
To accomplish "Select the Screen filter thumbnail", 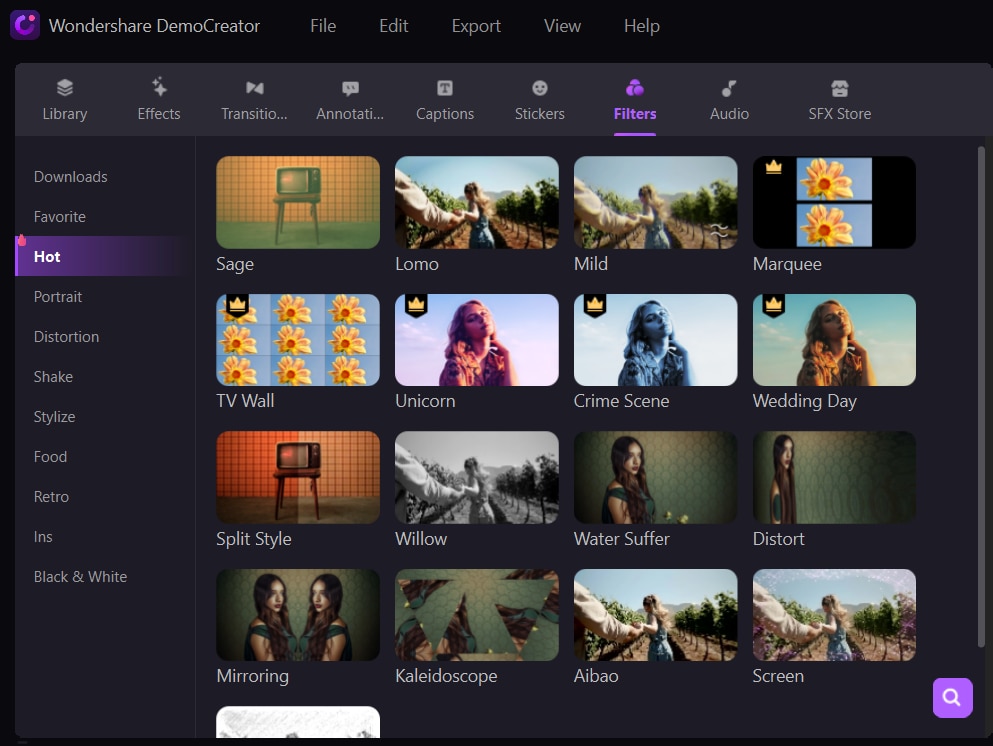I will click(834, 615).
